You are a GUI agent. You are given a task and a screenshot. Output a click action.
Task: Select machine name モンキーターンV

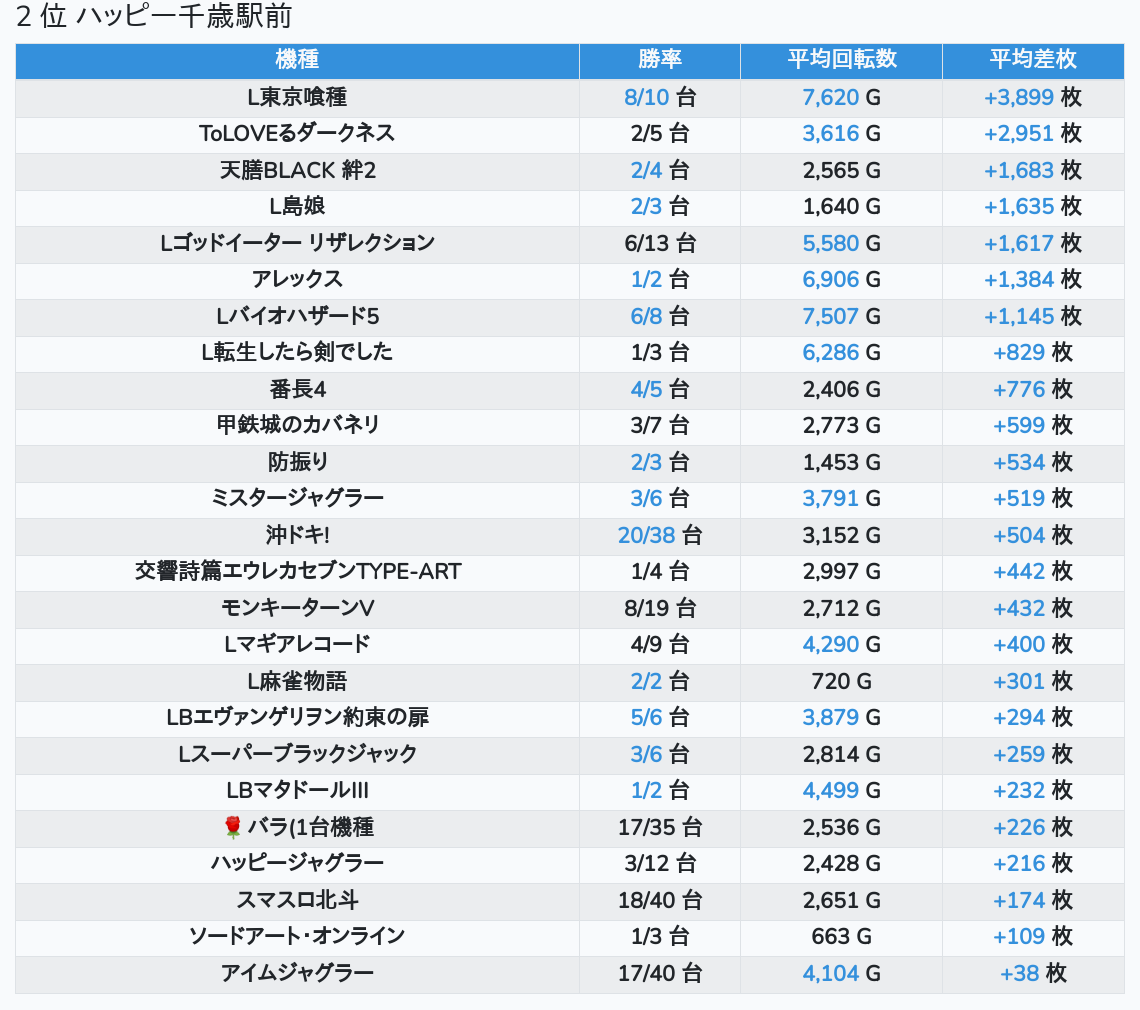click(x=297, y=608)
